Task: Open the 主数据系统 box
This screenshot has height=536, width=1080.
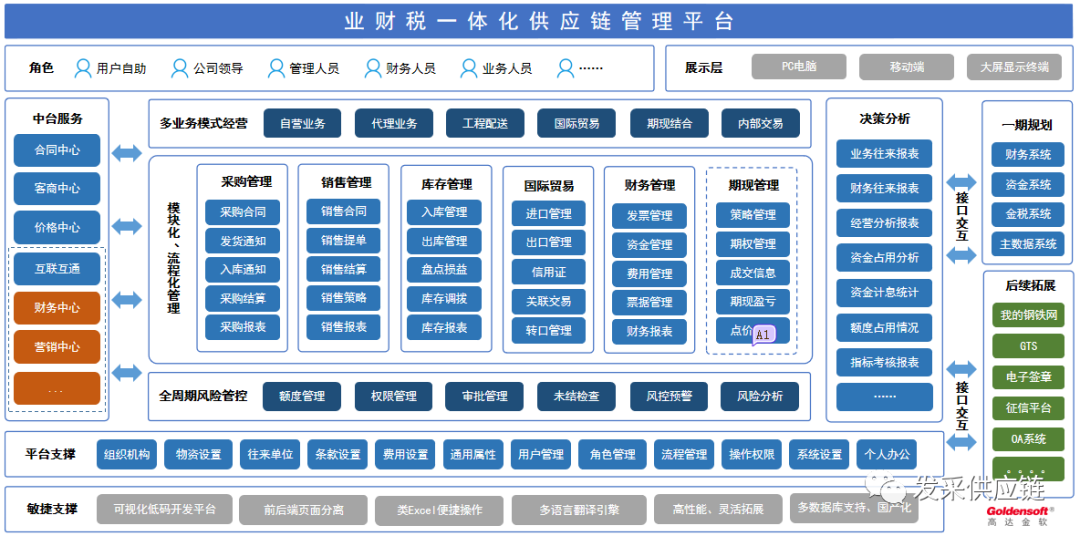Action: (1028, 243)
